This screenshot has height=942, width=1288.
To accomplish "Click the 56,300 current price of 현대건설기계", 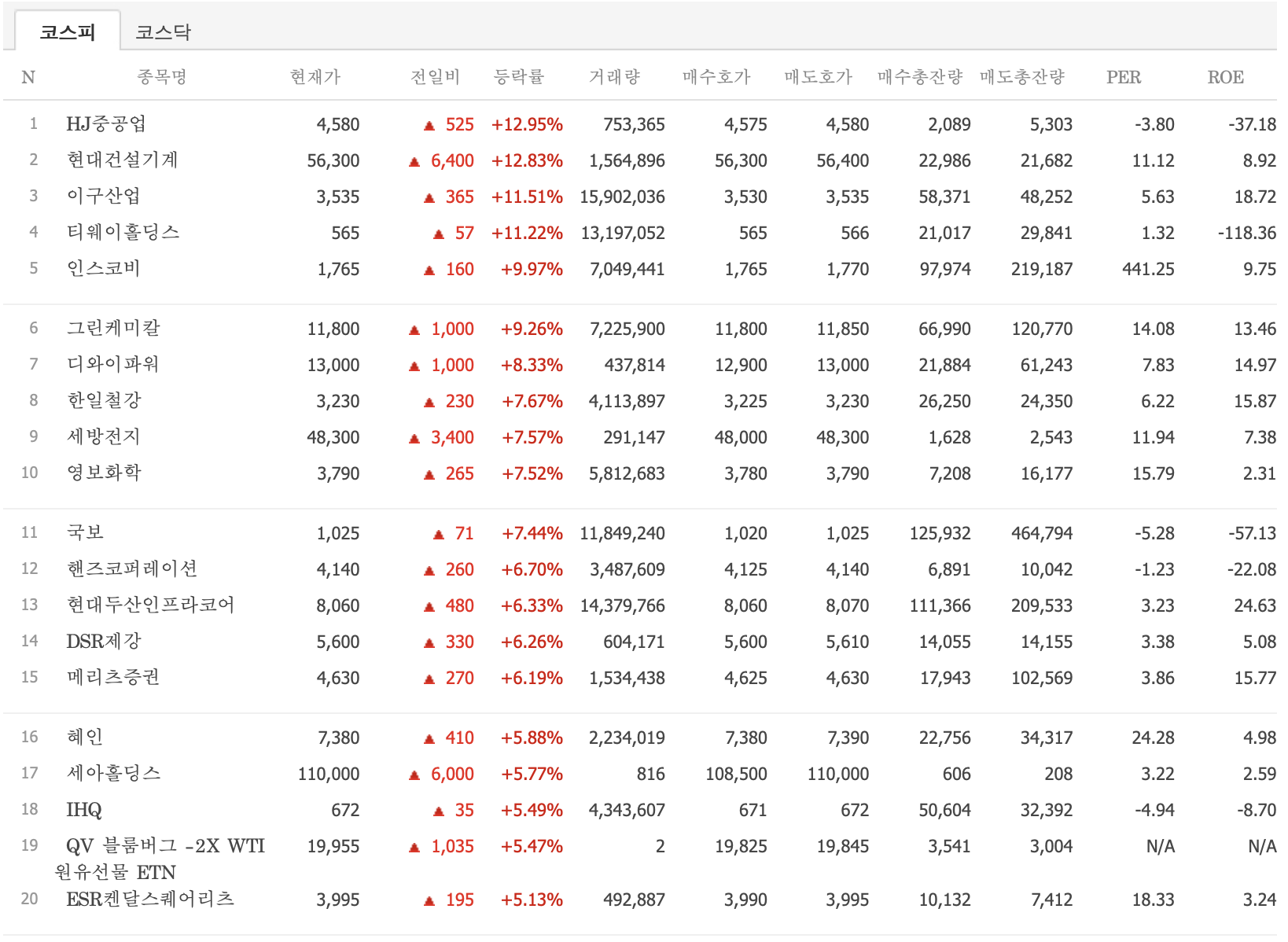I will (x=333, y=160).
